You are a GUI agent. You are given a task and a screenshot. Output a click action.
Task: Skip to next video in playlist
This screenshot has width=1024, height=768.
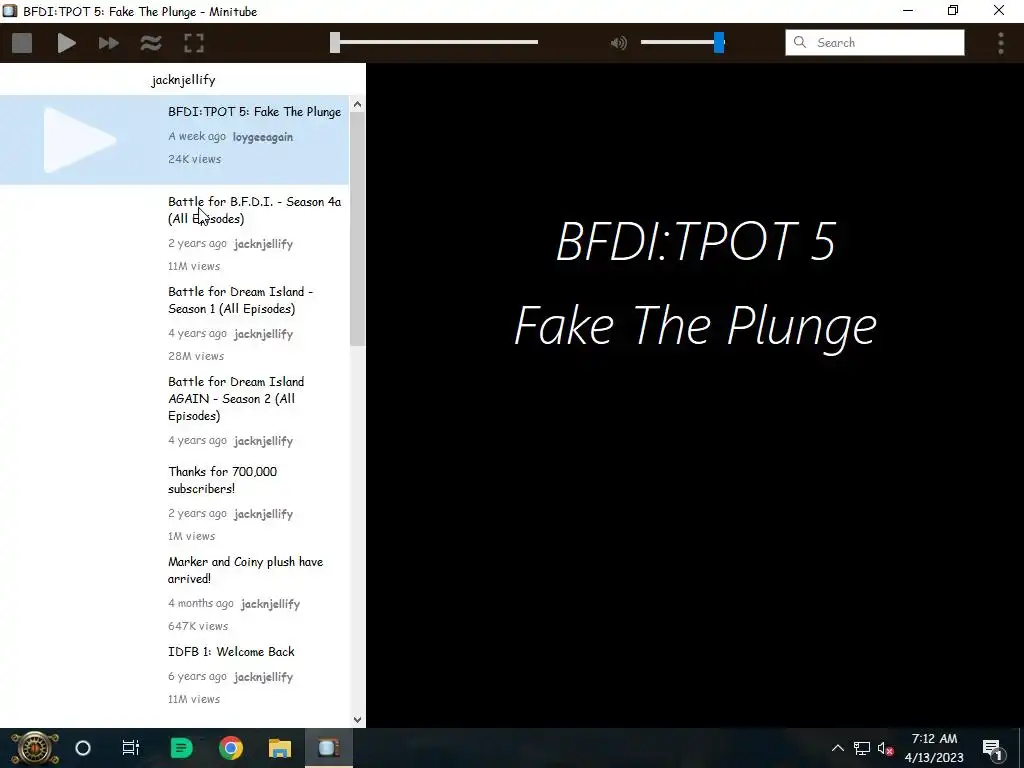(108, 43)
